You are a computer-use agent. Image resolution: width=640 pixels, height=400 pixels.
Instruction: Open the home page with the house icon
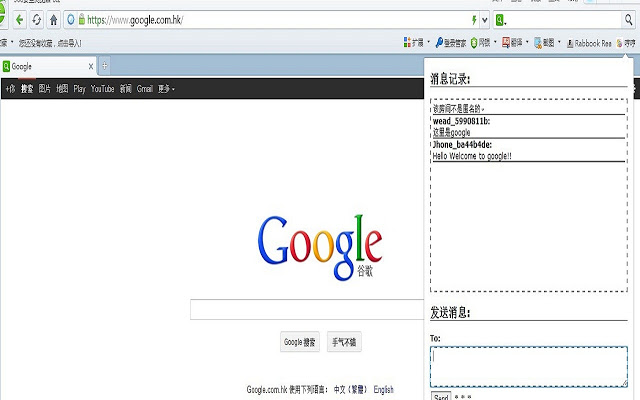(53, 20)
